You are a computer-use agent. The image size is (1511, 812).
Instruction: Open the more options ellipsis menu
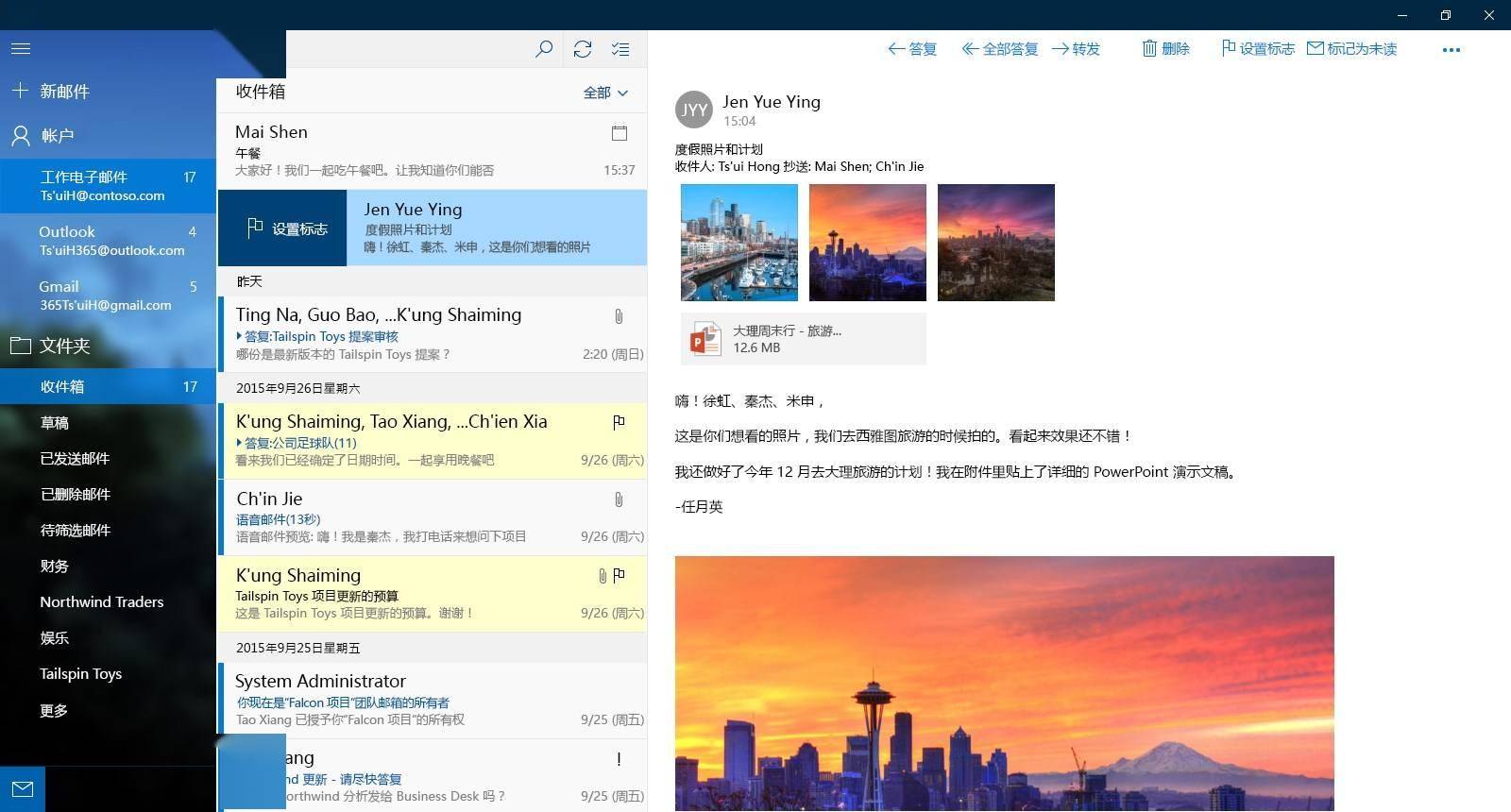[x=1452, y=50]
